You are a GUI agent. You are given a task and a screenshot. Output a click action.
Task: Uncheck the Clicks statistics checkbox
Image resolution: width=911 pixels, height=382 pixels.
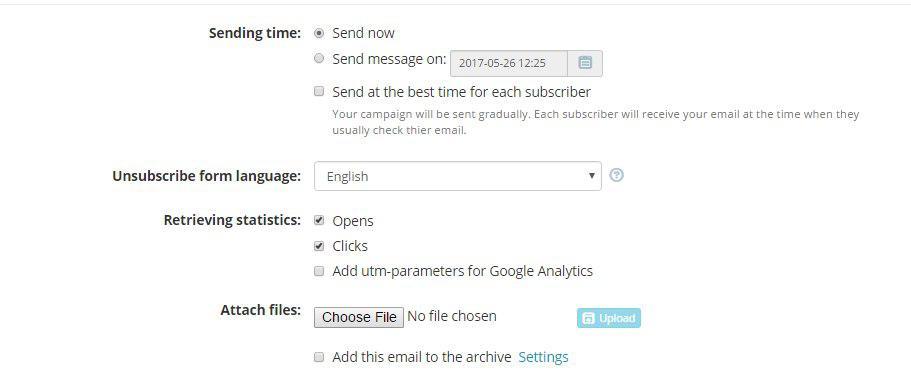(x=319, y=245)
